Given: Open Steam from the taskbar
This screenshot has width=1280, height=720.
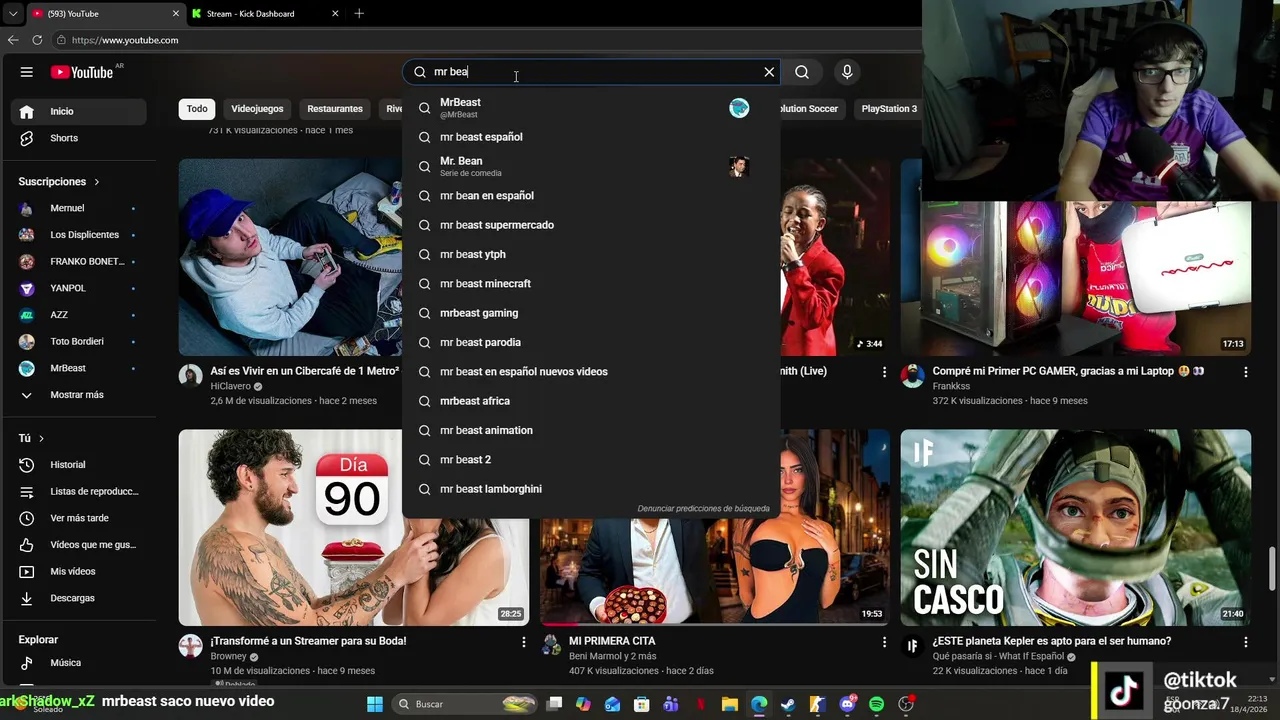Looking at the screenshot, I should [x=788, y=704].
